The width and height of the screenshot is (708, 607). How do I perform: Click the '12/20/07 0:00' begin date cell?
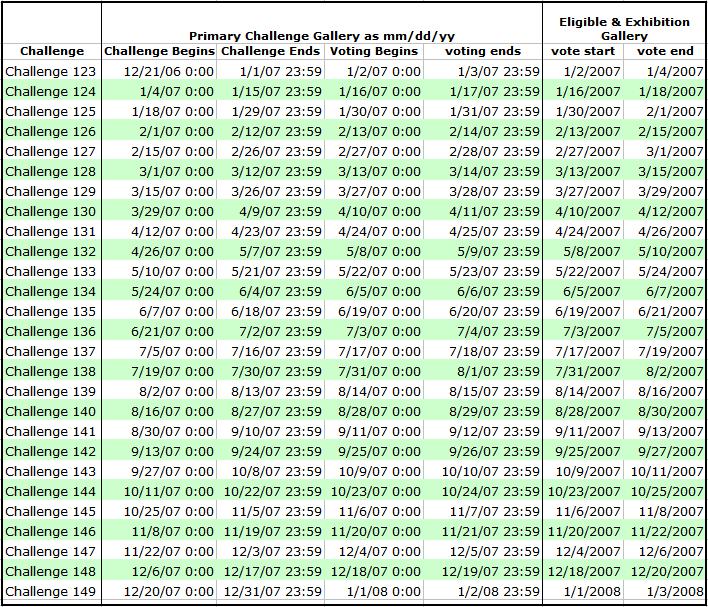pyautogui.click(x=169, y=591)
